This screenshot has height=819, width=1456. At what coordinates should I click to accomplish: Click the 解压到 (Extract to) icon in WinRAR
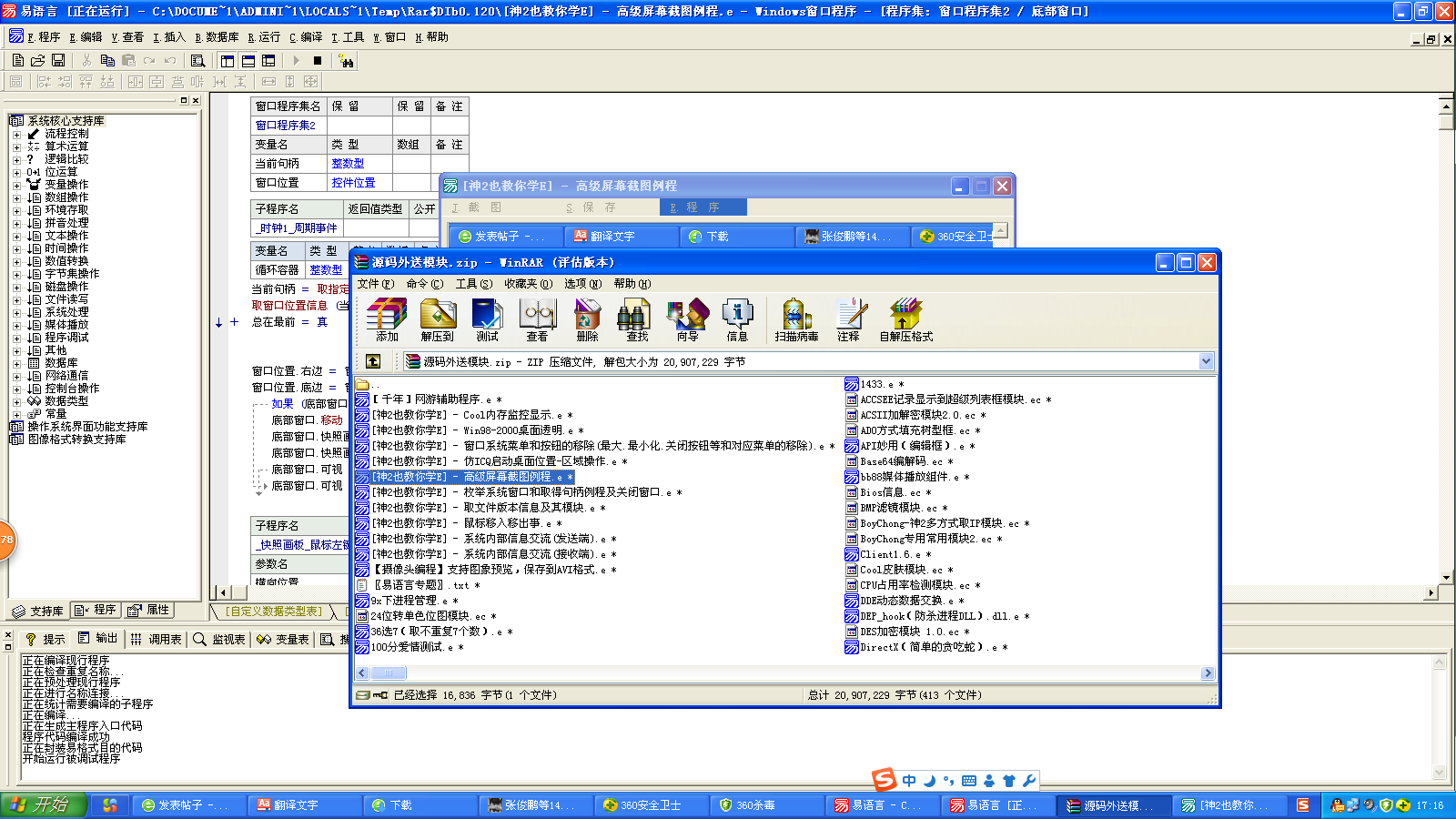point(438,320)
